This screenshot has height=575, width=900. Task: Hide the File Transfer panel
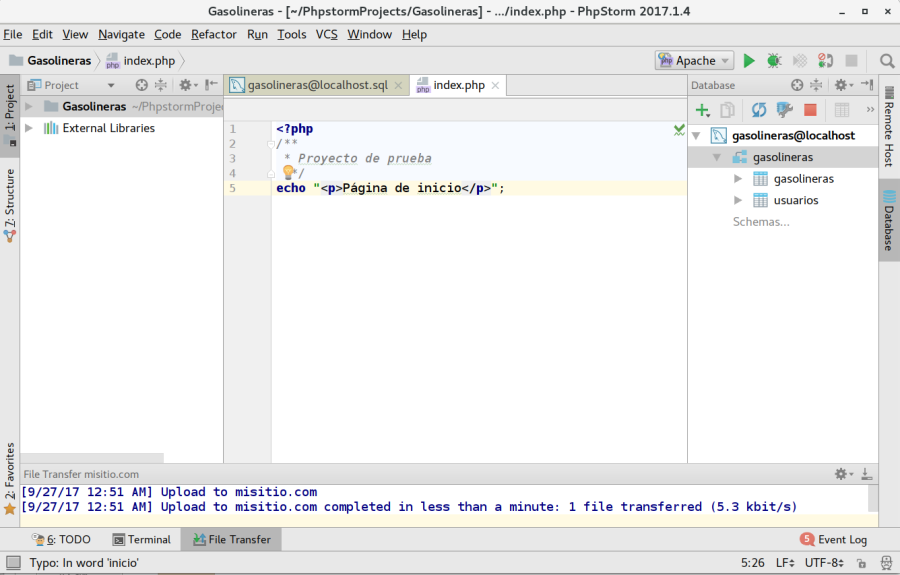[867, 474]
